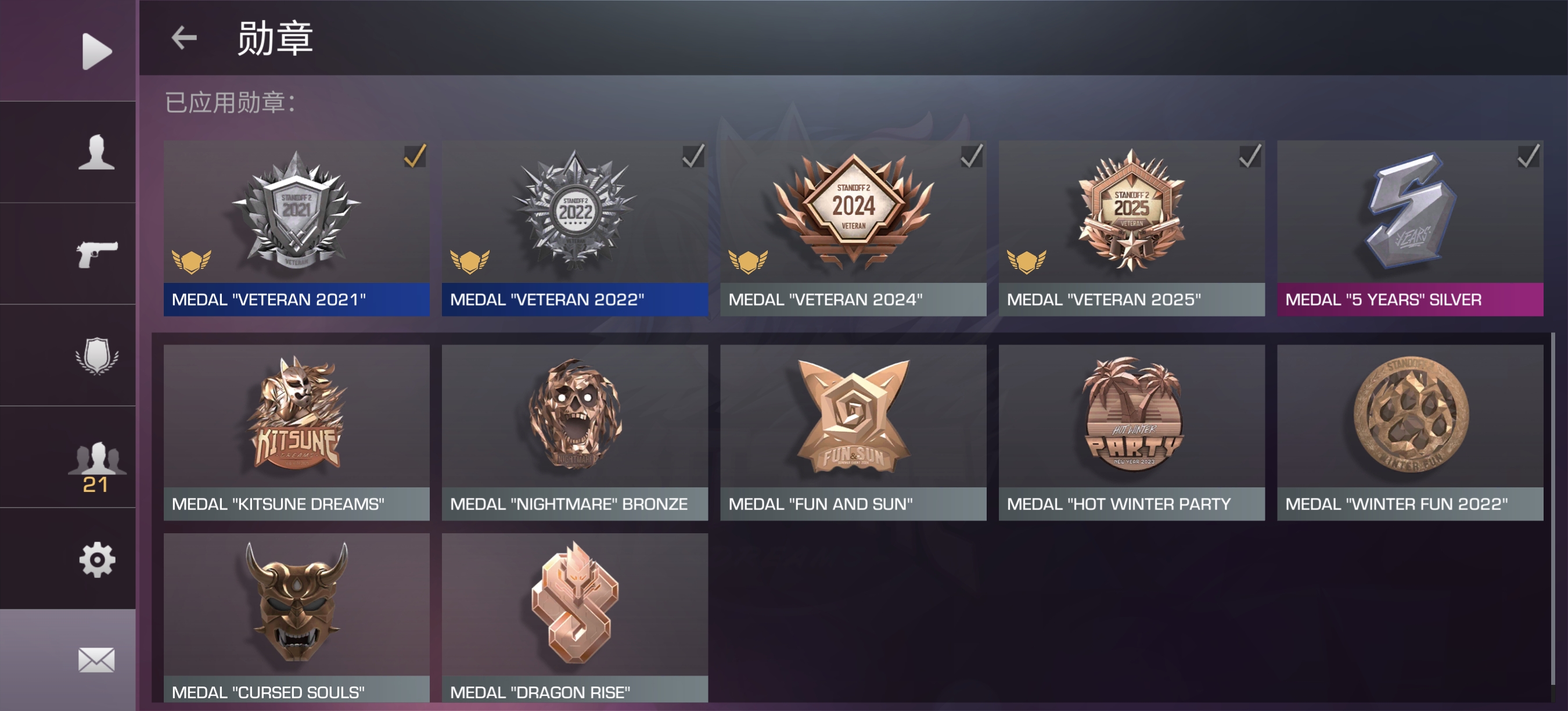
Task: Open the mail envelope icon
Action: pos(97,660)
